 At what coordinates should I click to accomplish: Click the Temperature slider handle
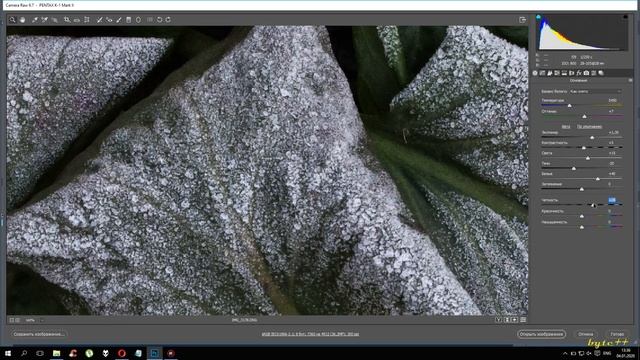[570, 106]
